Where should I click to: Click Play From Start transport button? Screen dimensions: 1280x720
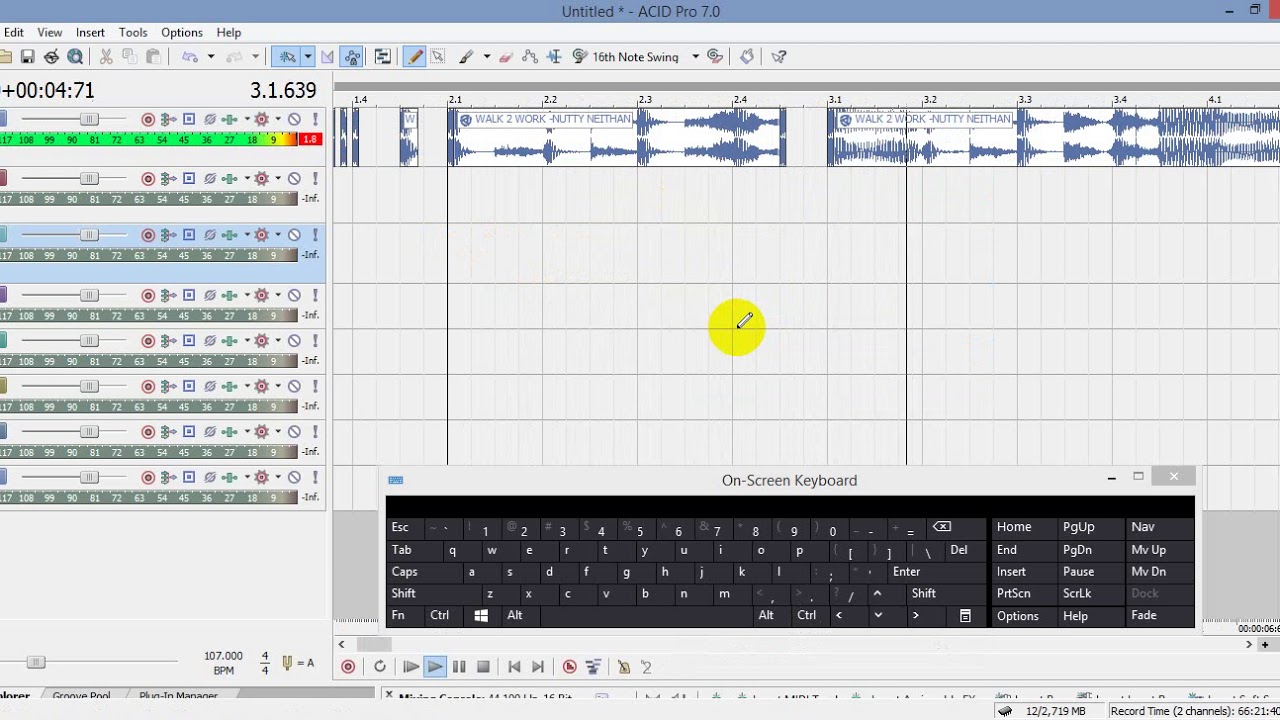click(x=411, y=666)
